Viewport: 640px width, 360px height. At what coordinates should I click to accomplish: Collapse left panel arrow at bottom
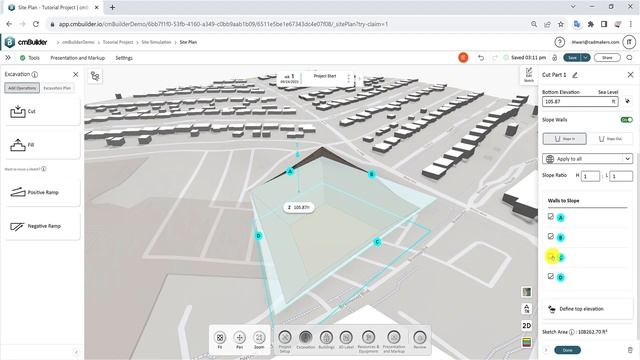click(76, 352)
